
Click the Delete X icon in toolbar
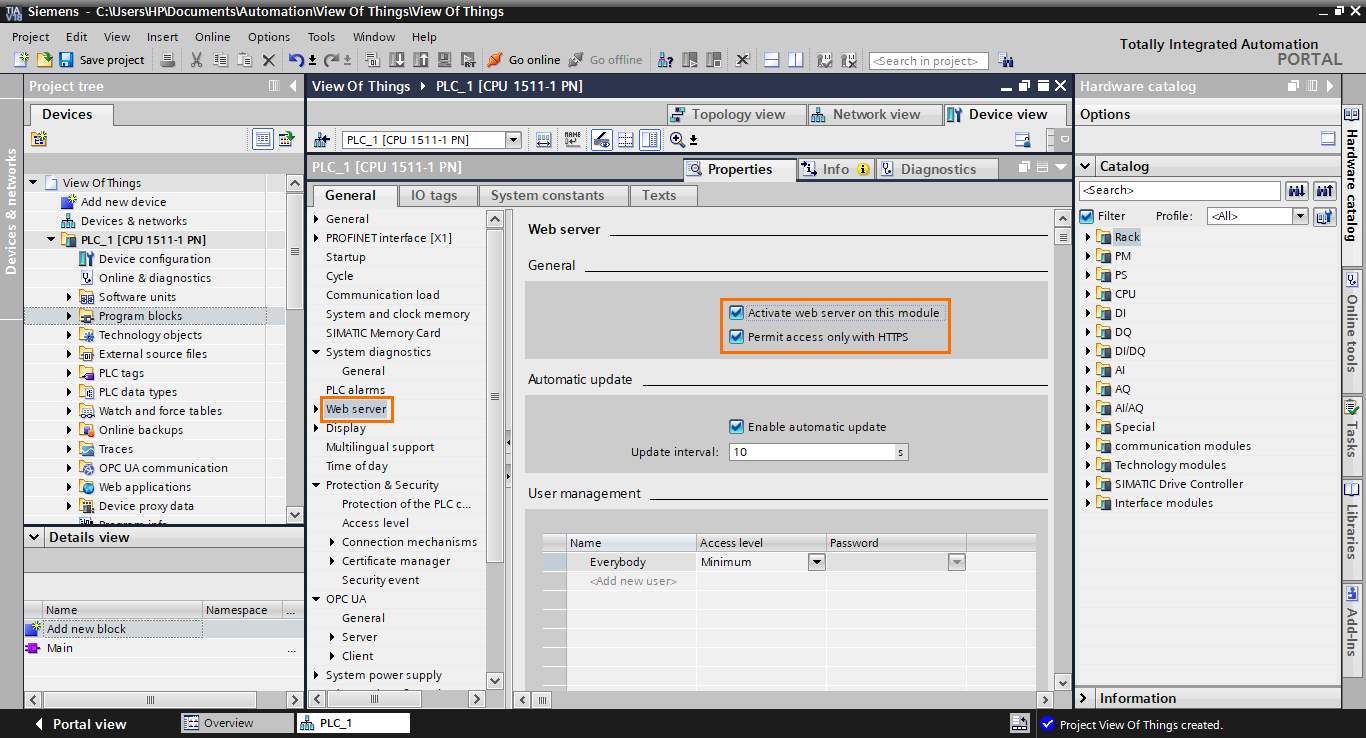[269, 60]
